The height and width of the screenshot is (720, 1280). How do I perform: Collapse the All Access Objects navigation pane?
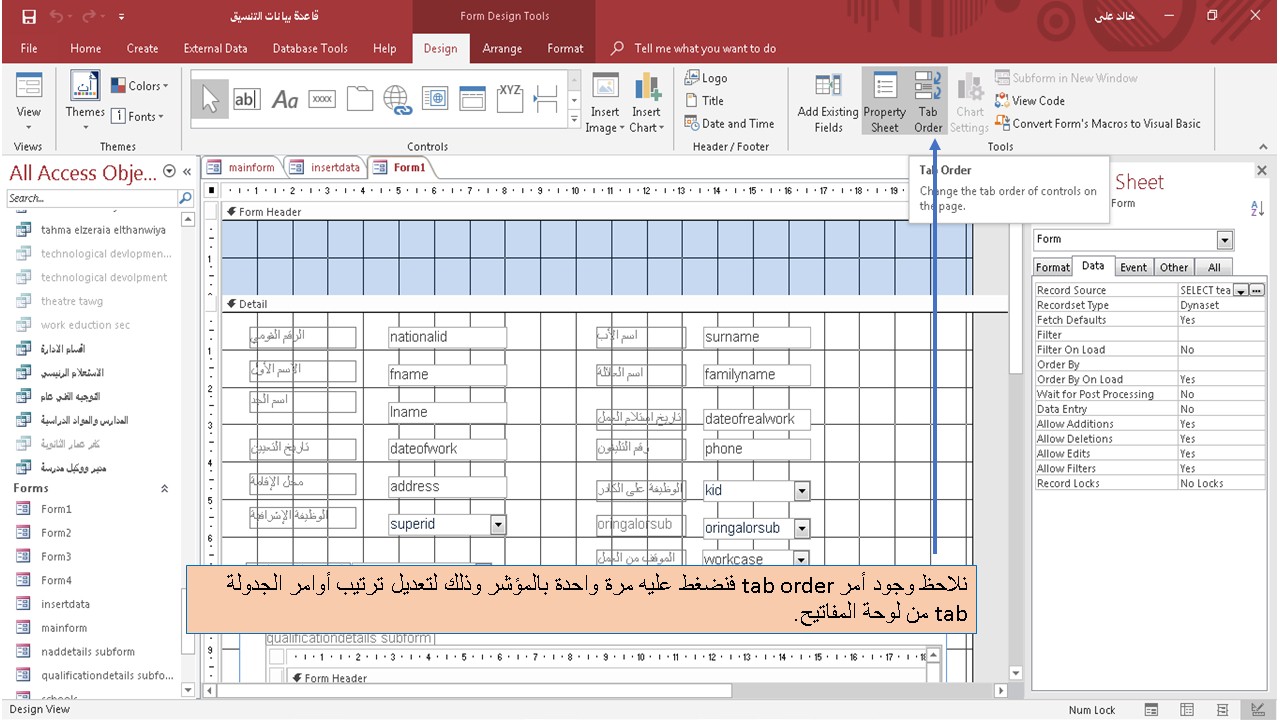pos(186,171)
